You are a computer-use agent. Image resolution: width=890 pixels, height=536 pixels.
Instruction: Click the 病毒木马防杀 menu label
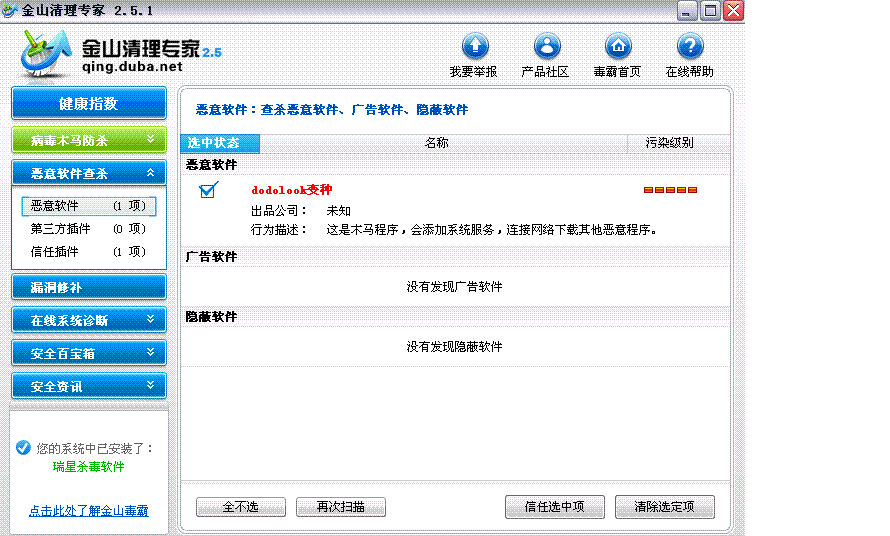(x=69, y=140)
